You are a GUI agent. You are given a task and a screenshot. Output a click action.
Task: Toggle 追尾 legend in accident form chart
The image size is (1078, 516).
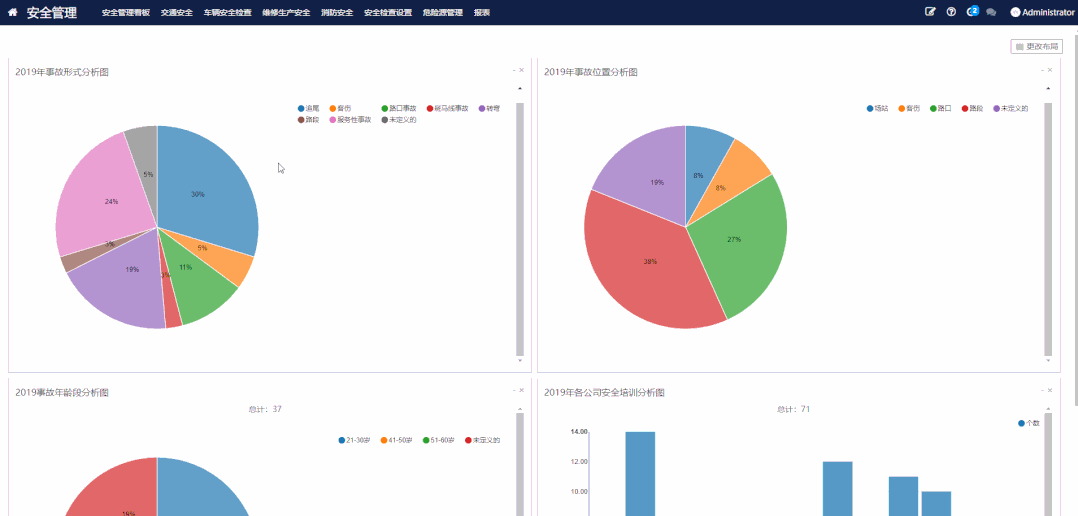pyautogui.click(x=309, y=109)
